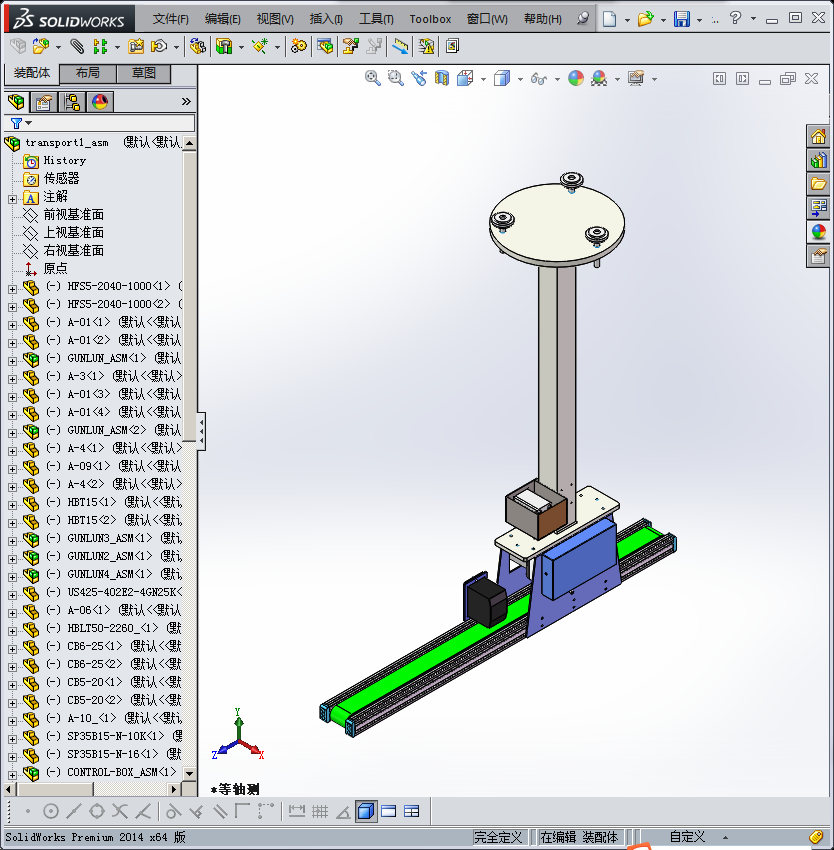Open the 插入(I) menu
This screenshot has height=850, width=834.
click(x=326, y=19)
